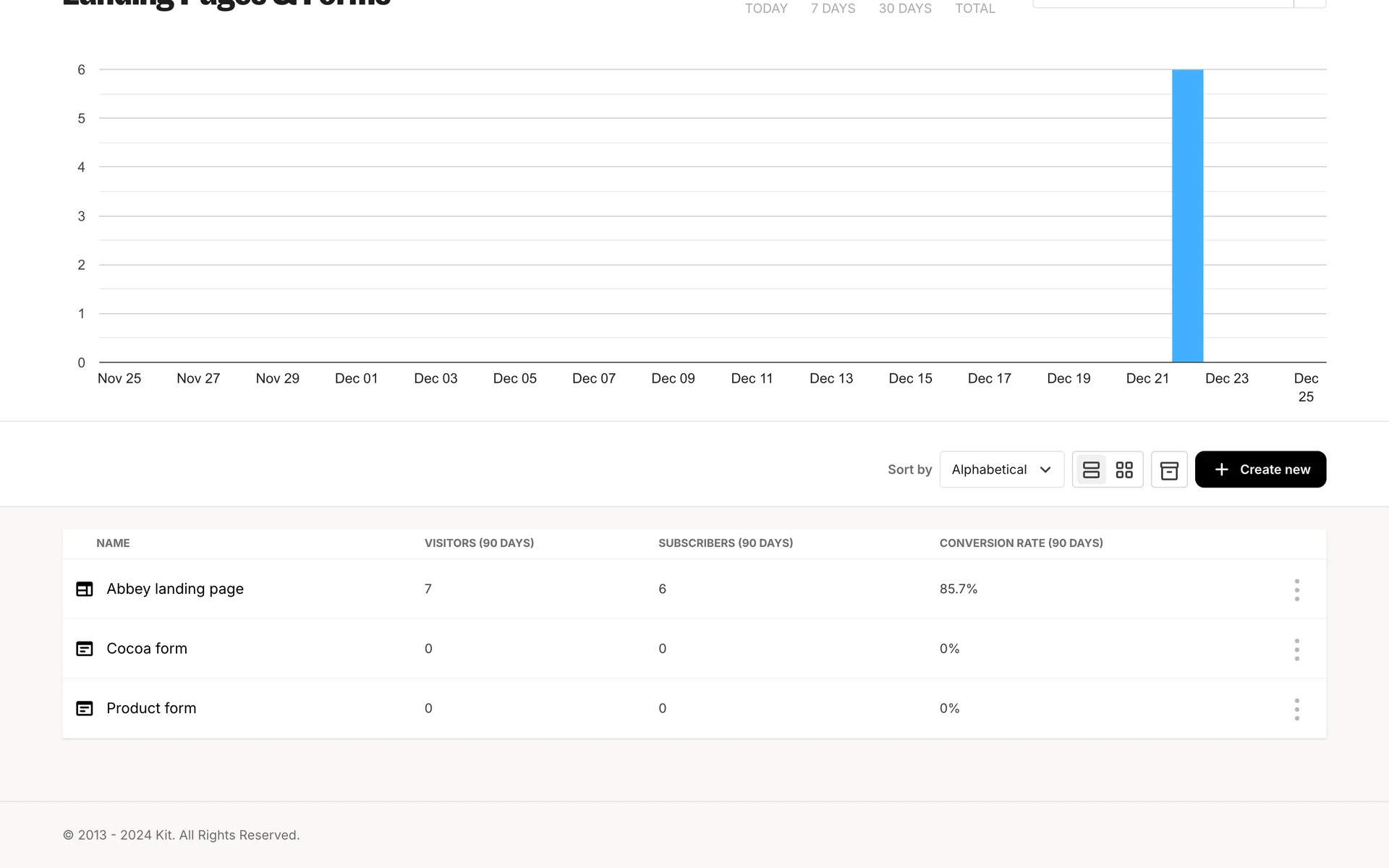1389x868 pixels.
Task: Open the Abbey landing page
Action: [175, 589]
